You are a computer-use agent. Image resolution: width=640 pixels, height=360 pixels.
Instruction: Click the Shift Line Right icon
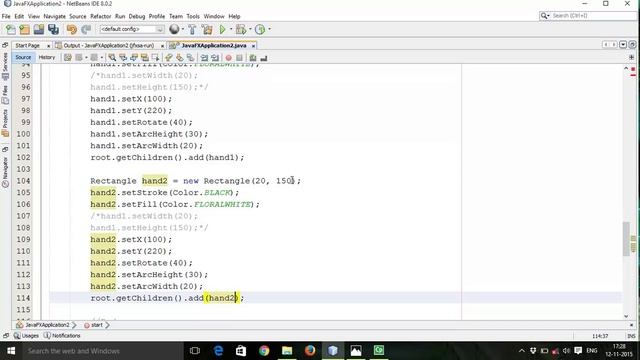(x=215, y=58)
